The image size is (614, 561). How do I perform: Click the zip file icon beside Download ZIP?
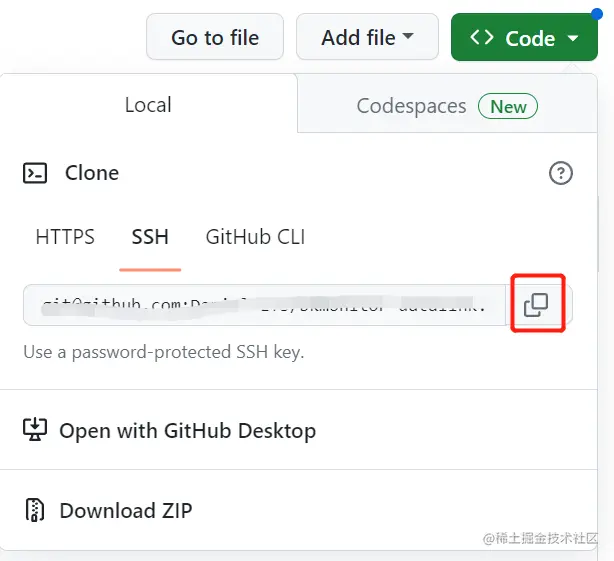click(x=35, y=510)
